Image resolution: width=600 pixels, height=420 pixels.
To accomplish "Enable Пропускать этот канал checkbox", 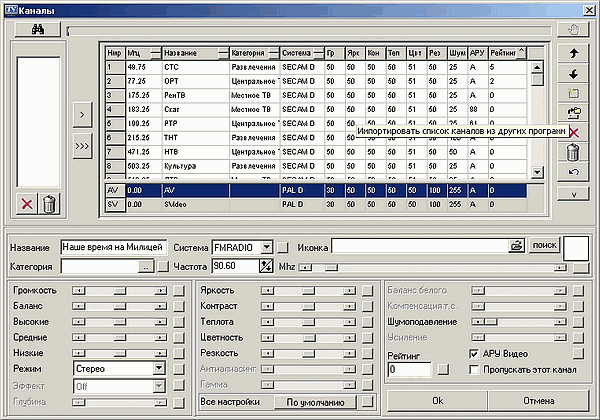I will click(475, 370).
